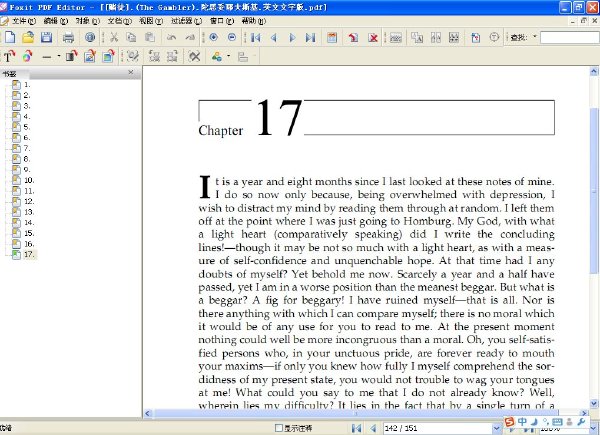Go to next page in the top toolbar
Image resolution: width=600 pixels, height=435 pixels.
(x=292, y=37)
